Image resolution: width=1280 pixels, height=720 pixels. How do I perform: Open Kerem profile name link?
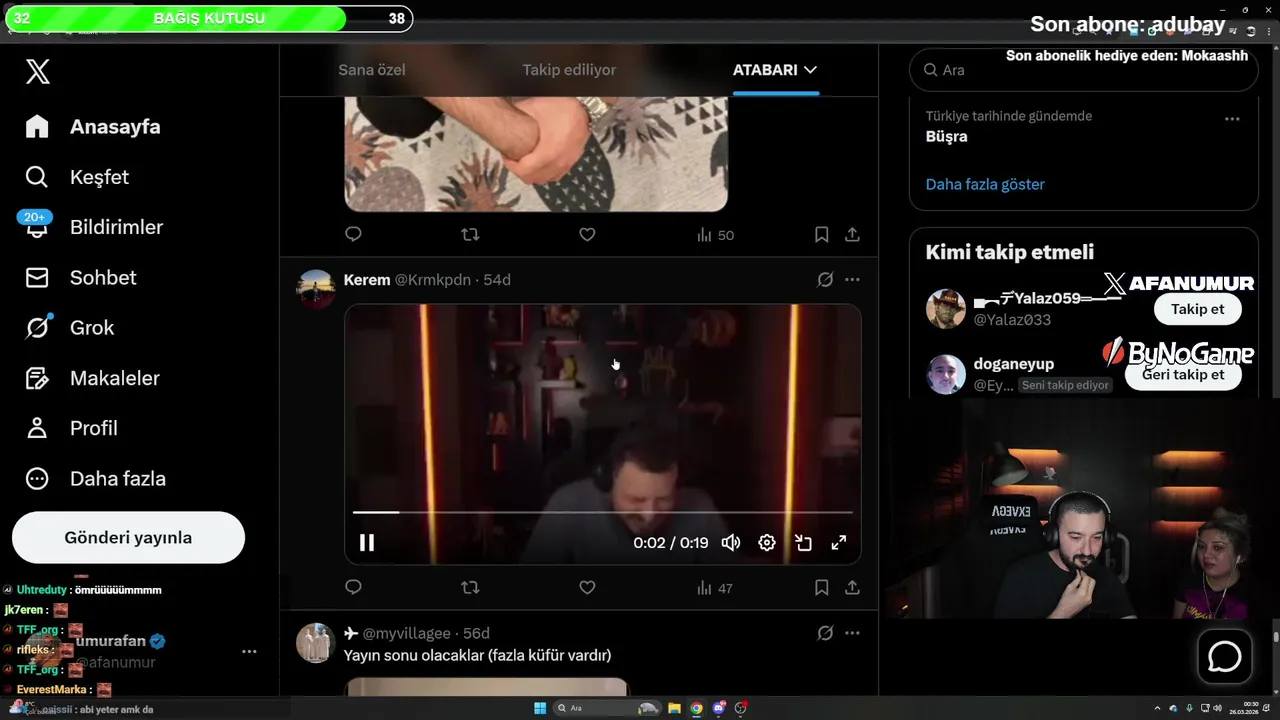(367, 280)
